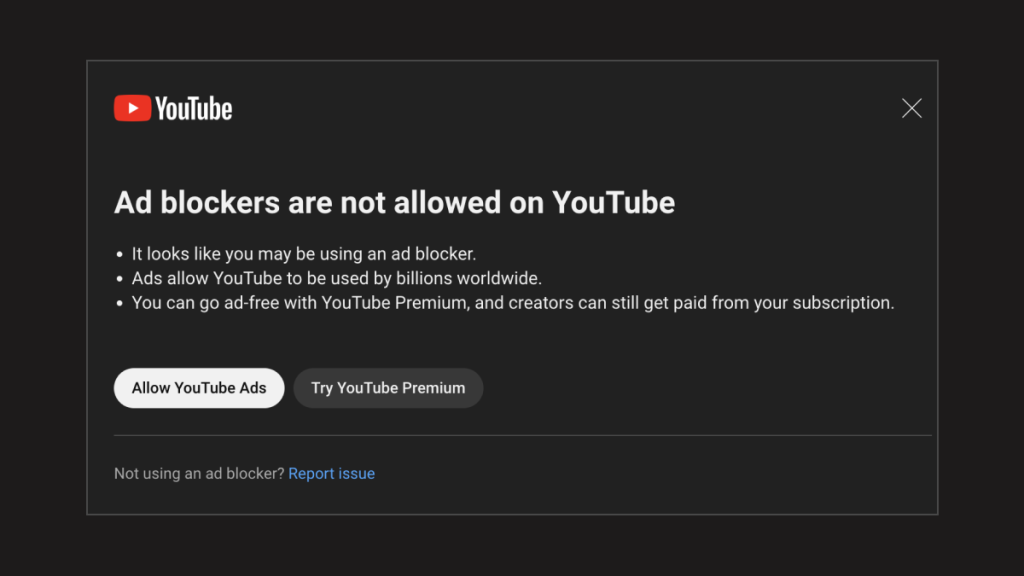
Task: Click the word "subscription" in the last bullet
Action: coord(842,303)
